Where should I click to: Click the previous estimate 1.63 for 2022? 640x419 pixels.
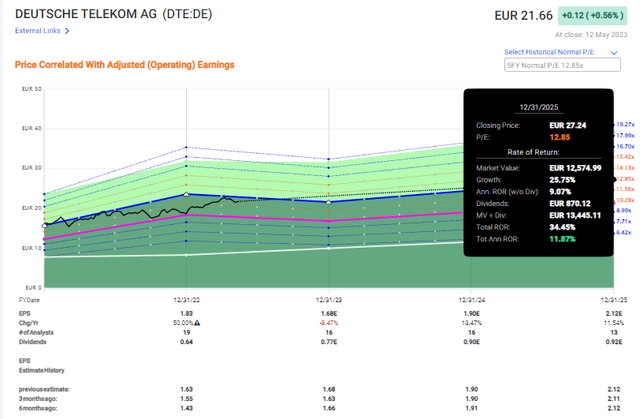pyautogui.click(x=187, y=389)
